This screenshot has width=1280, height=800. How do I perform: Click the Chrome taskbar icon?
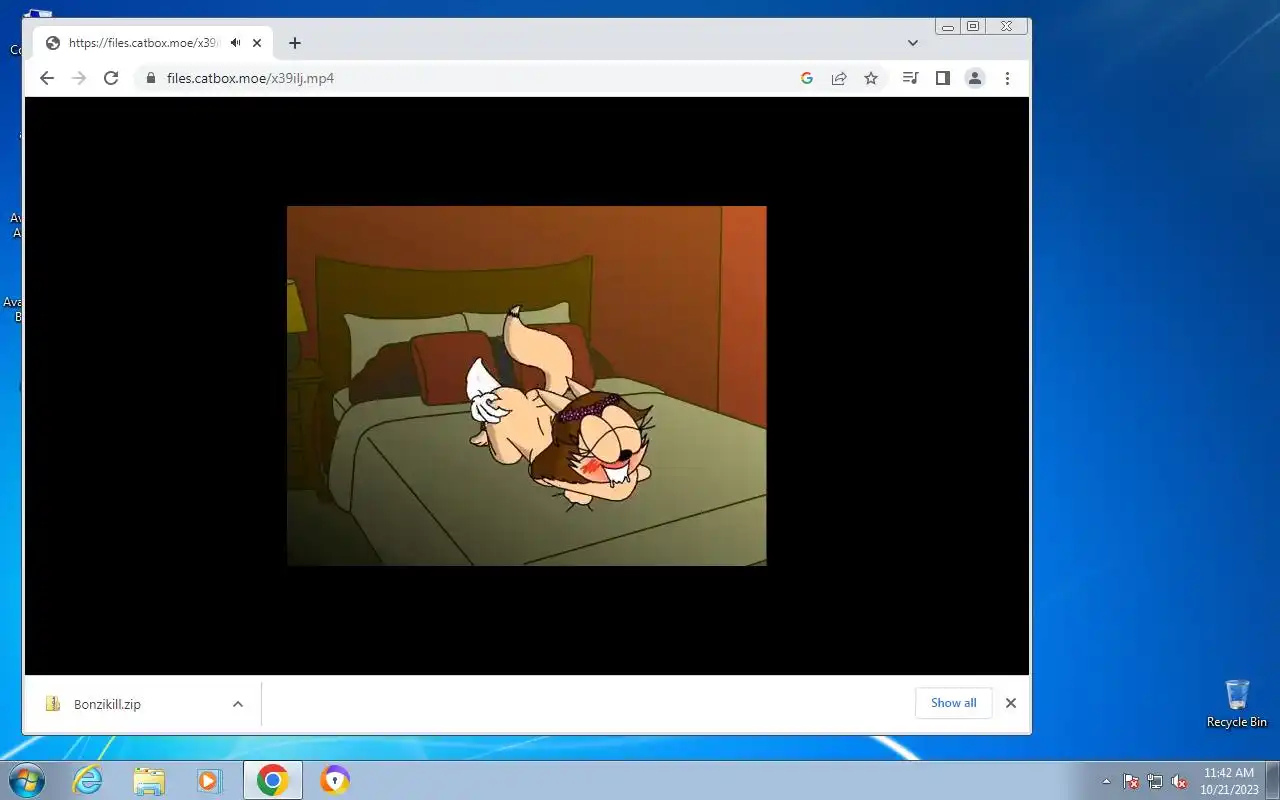(272, 780)
